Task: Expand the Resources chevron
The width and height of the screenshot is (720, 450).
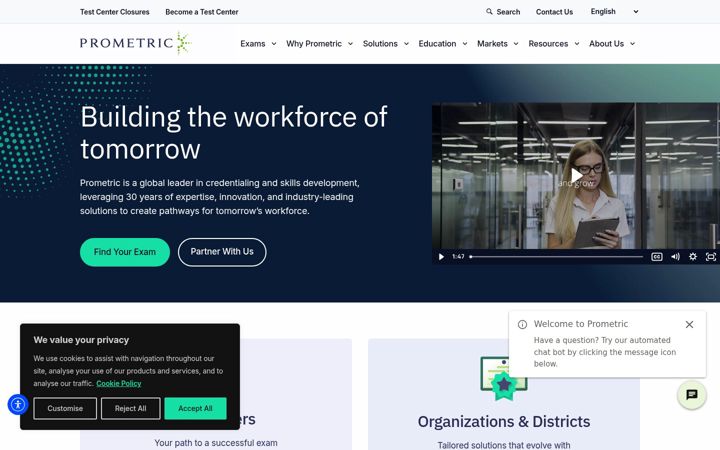Action: [577, 44]
